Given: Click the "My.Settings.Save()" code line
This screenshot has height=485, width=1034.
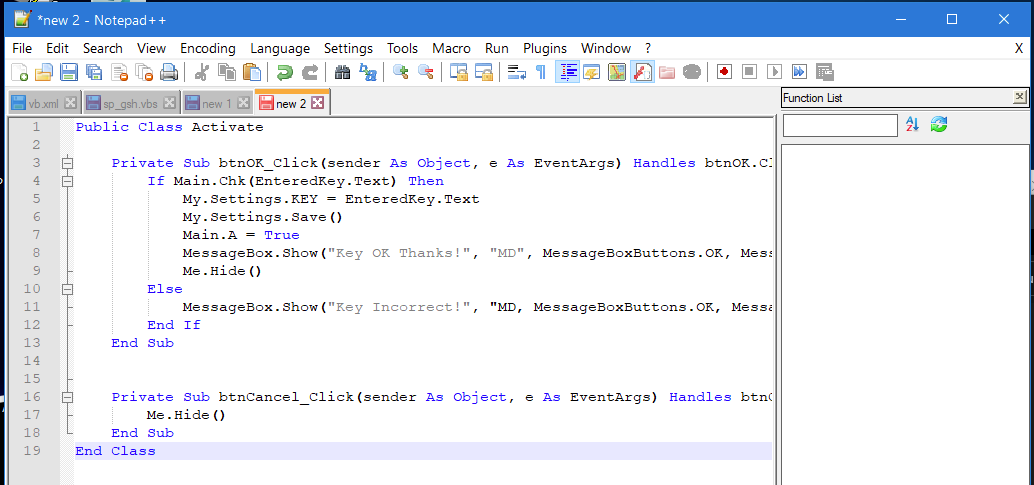Looking at the screenshot, I should point(262,217).
